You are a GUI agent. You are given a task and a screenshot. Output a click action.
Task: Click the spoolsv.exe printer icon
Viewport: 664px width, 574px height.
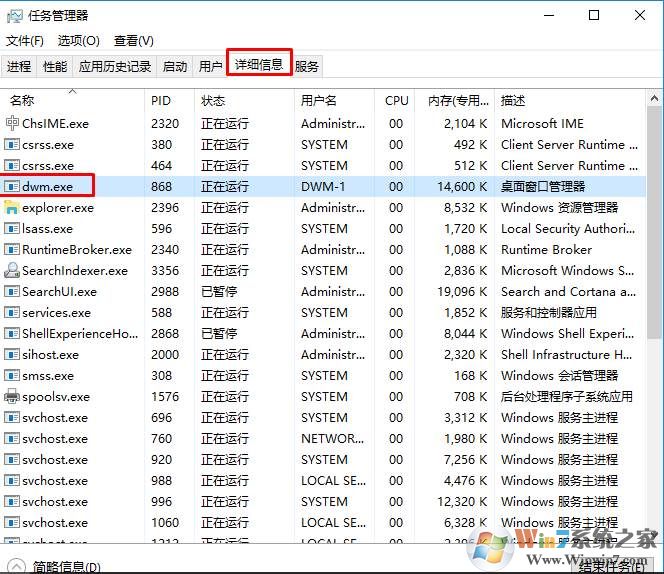(12, 397)
